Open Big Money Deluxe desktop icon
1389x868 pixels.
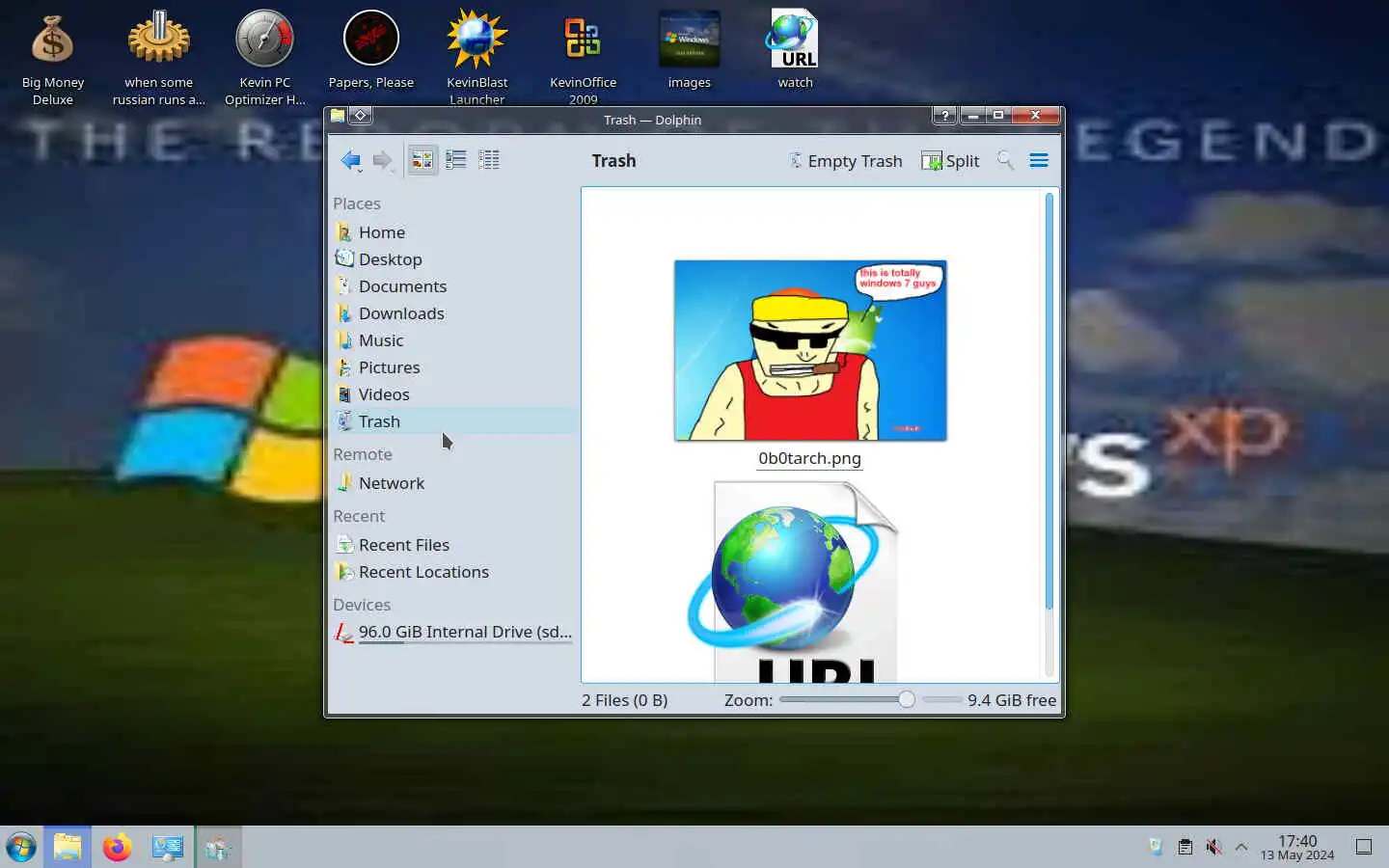[53, 58]
